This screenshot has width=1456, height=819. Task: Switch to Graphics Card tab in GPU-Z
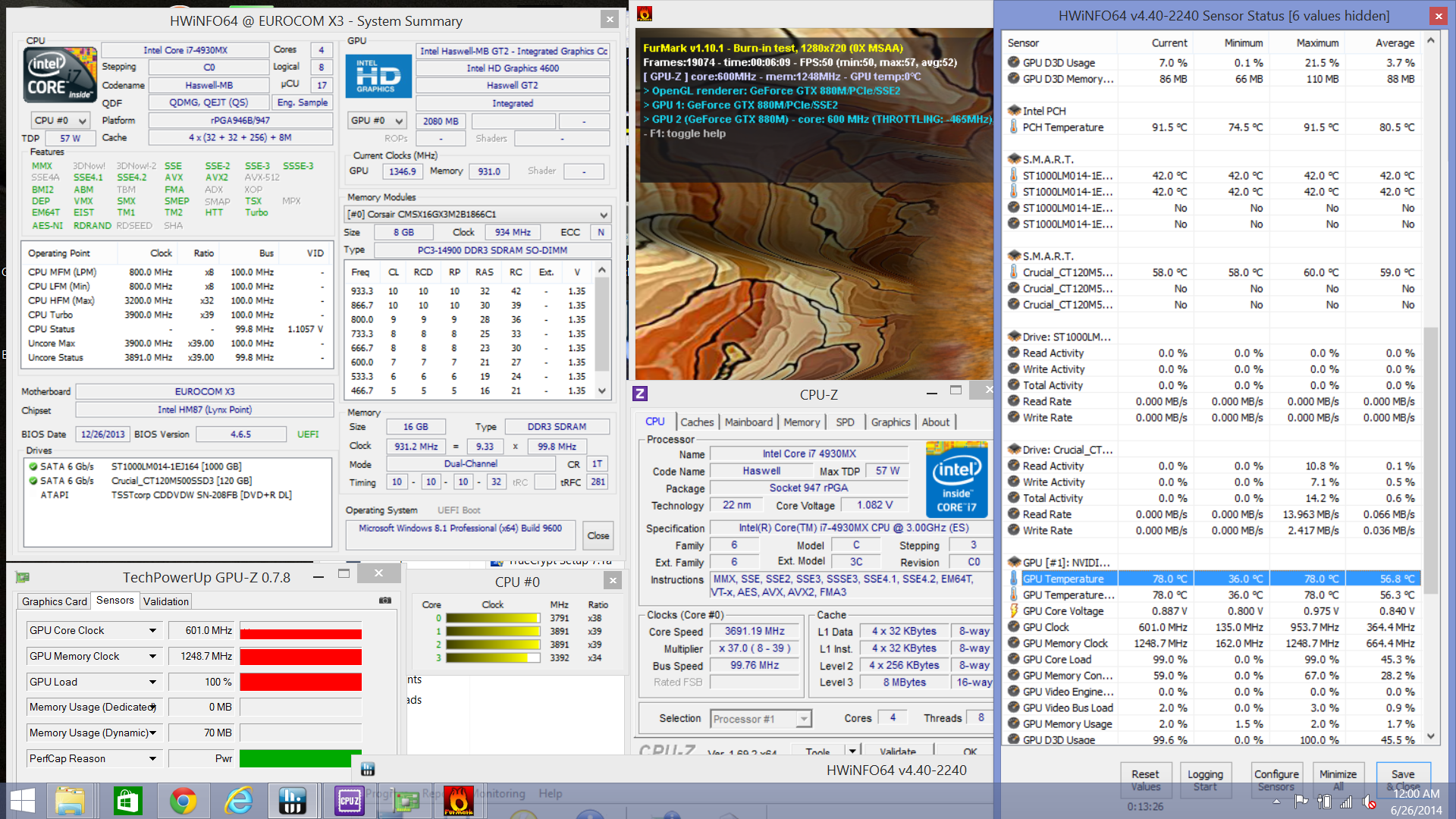pyautogui.click(x=55, y=601)
